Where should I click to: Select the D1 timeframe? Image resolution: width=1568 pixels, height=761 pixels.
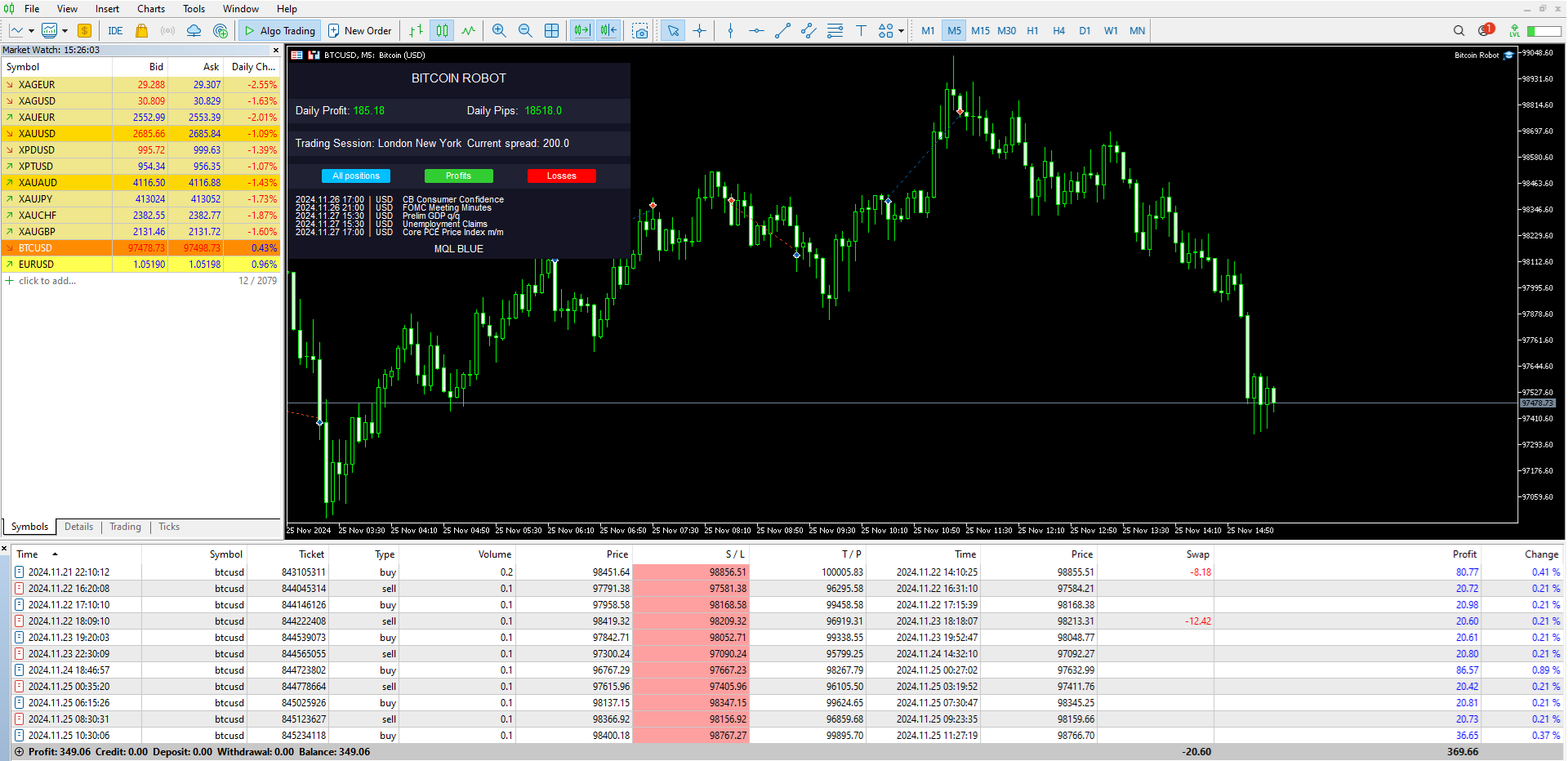1085,31
